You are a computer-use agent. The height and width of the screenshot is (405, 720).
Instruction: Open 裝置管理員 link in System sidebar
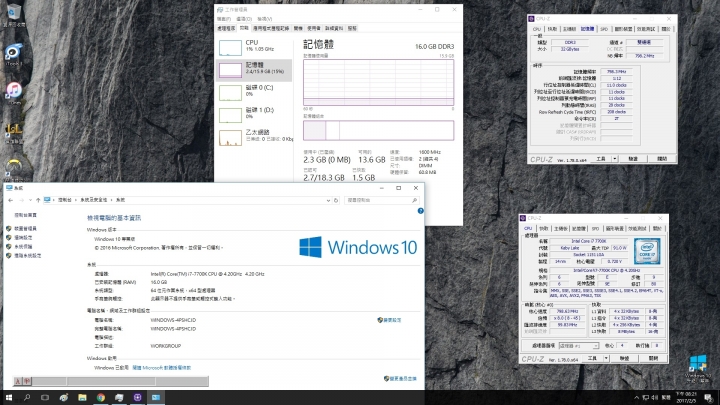point(25,229)
